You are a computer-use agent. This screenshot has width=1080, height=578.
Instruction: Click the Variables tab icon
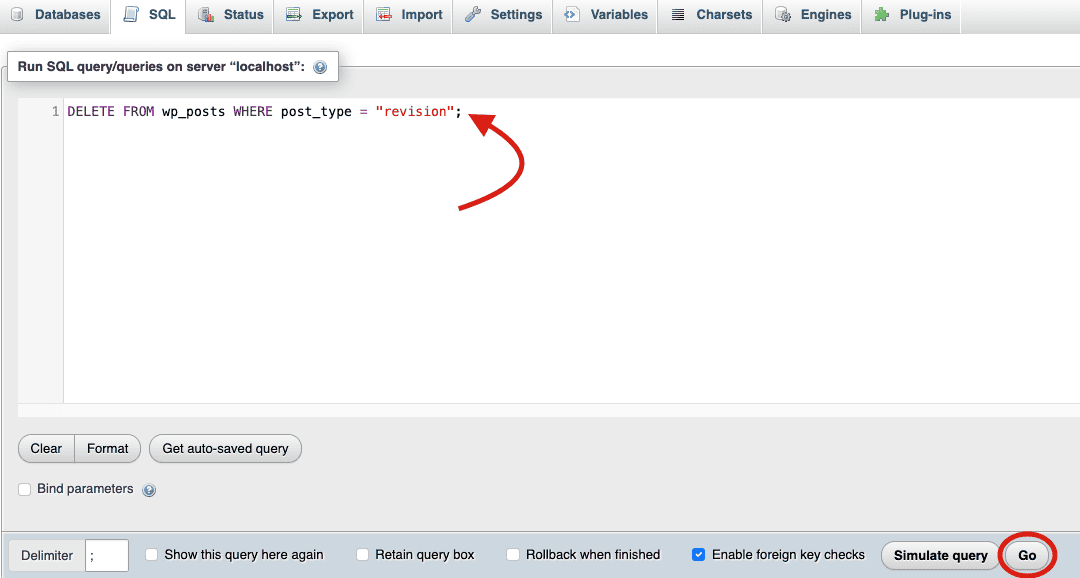pyautogui.click(x=571, y=14)
